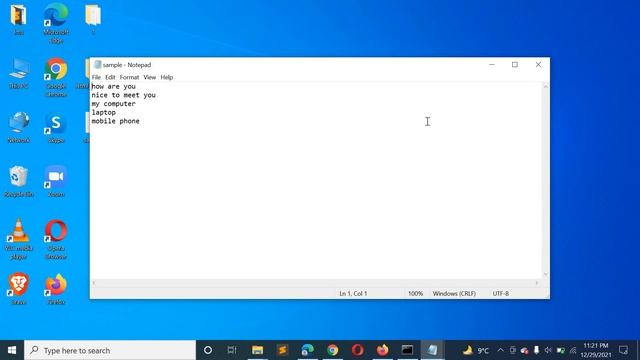
Task: Open Command Prompt from the taskbar
Action: tap(407, 350)
